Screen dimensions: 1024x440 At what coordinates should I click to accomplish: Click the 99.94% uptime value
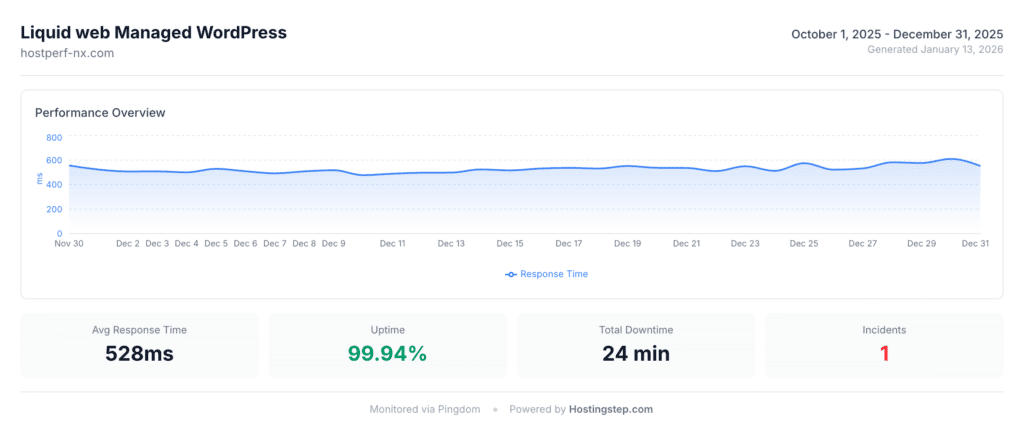coord(387,354)
